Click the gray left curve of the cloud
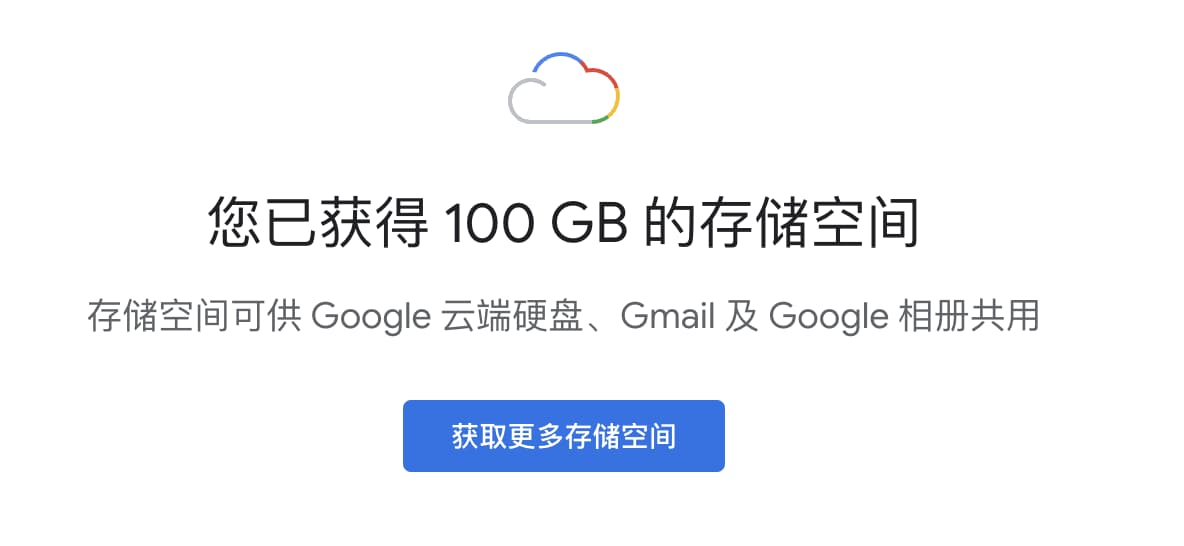The image size is (1184, 546). coord(520,98)
